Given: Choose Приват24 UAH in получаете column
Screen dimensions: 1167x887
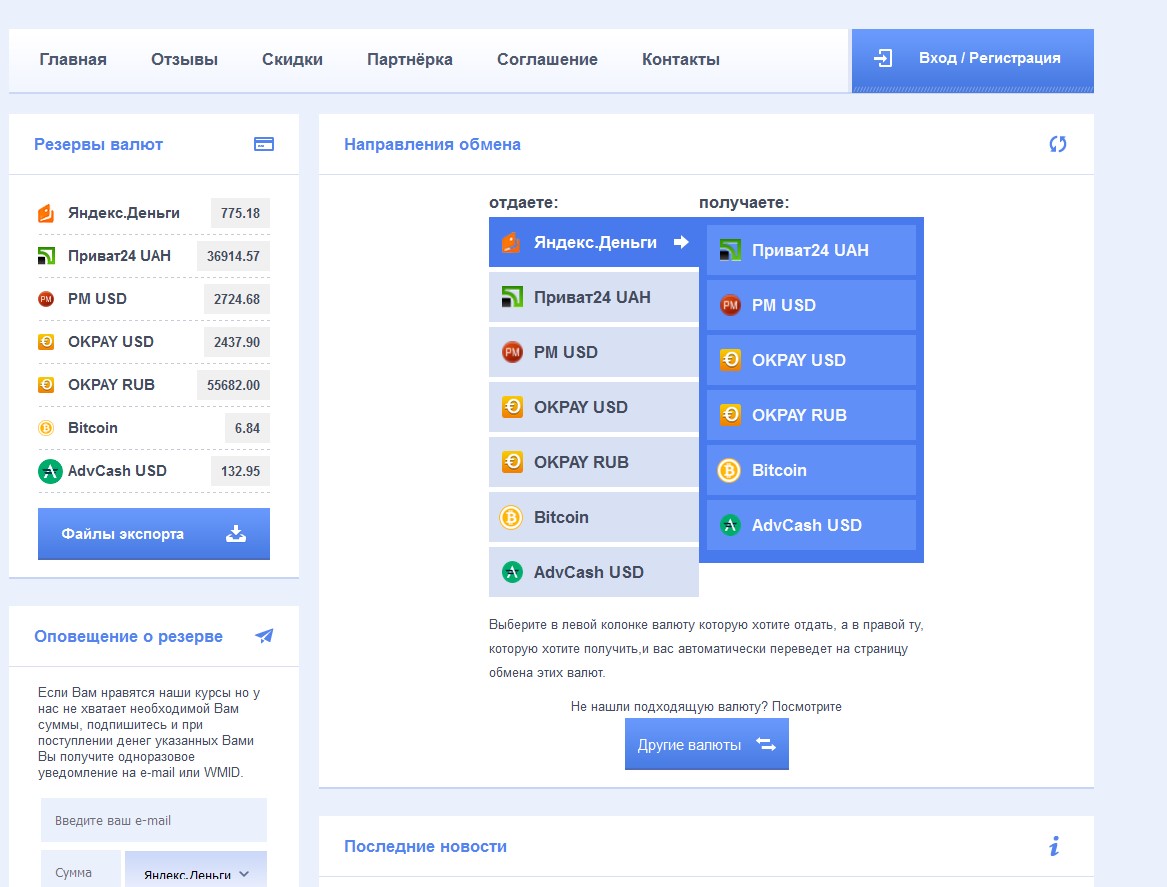Looking at the screenshot, I should pyautogui.click(x=811, y=251).
